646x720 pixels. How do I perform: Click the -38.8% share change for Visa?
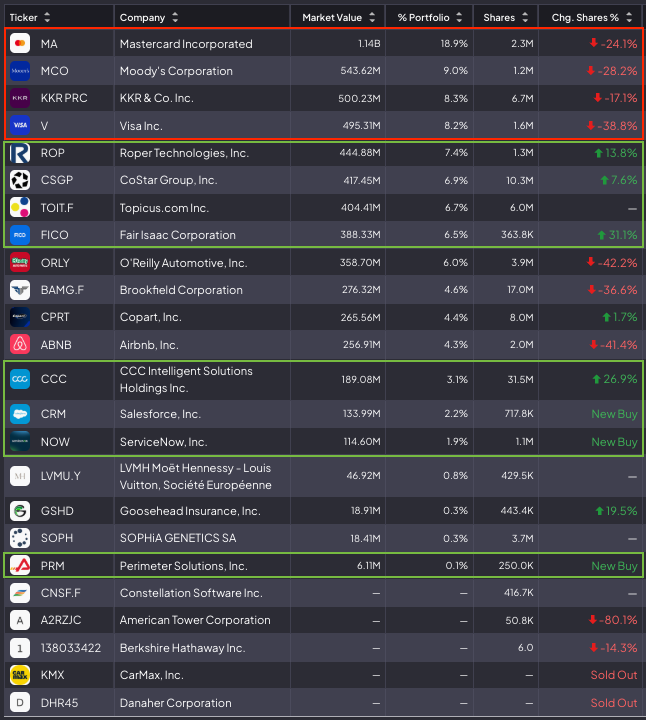pyautogui.click(x=612, y=126)
